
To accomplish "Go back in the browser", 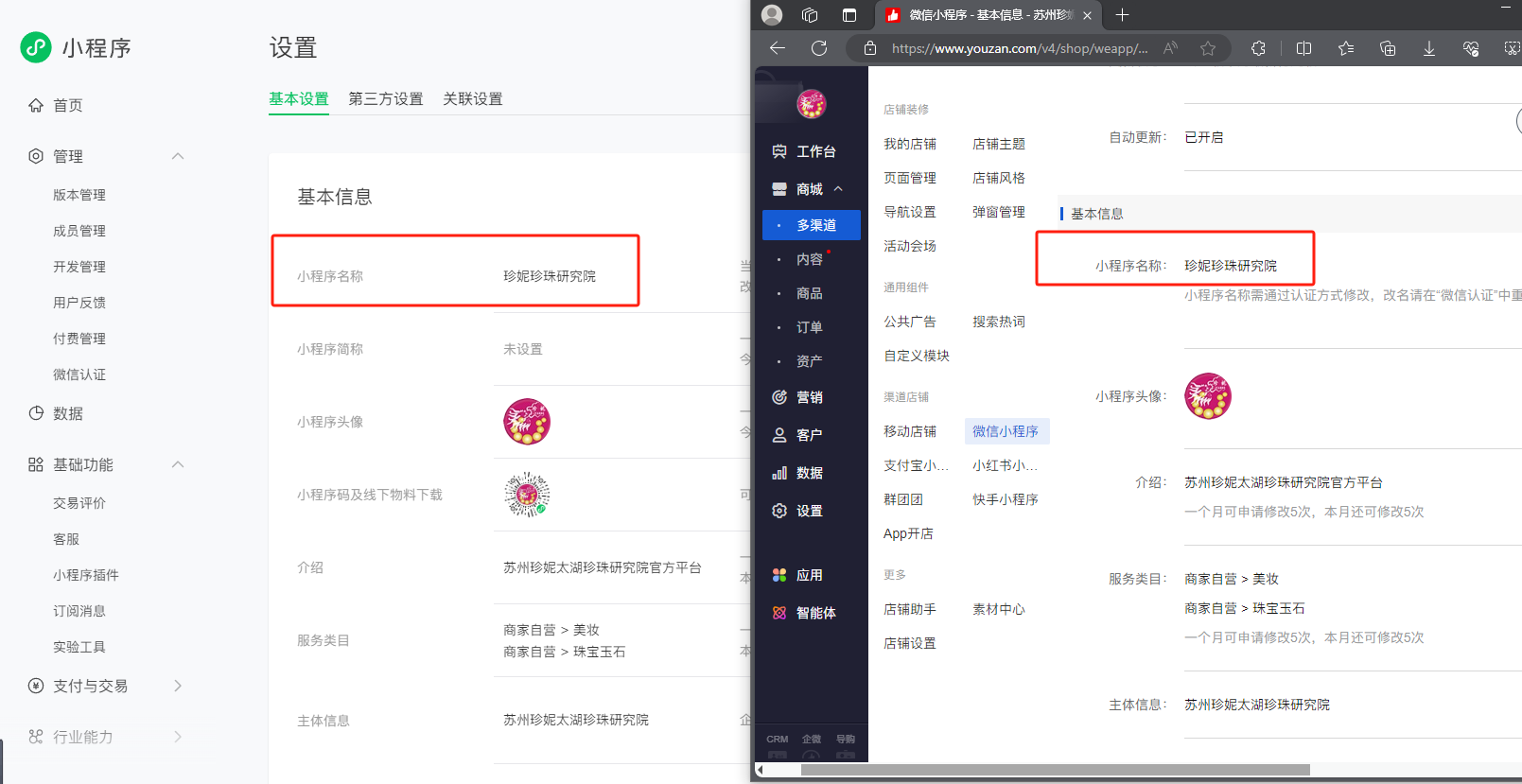I will pyautogui.click(x=778, y=48).
